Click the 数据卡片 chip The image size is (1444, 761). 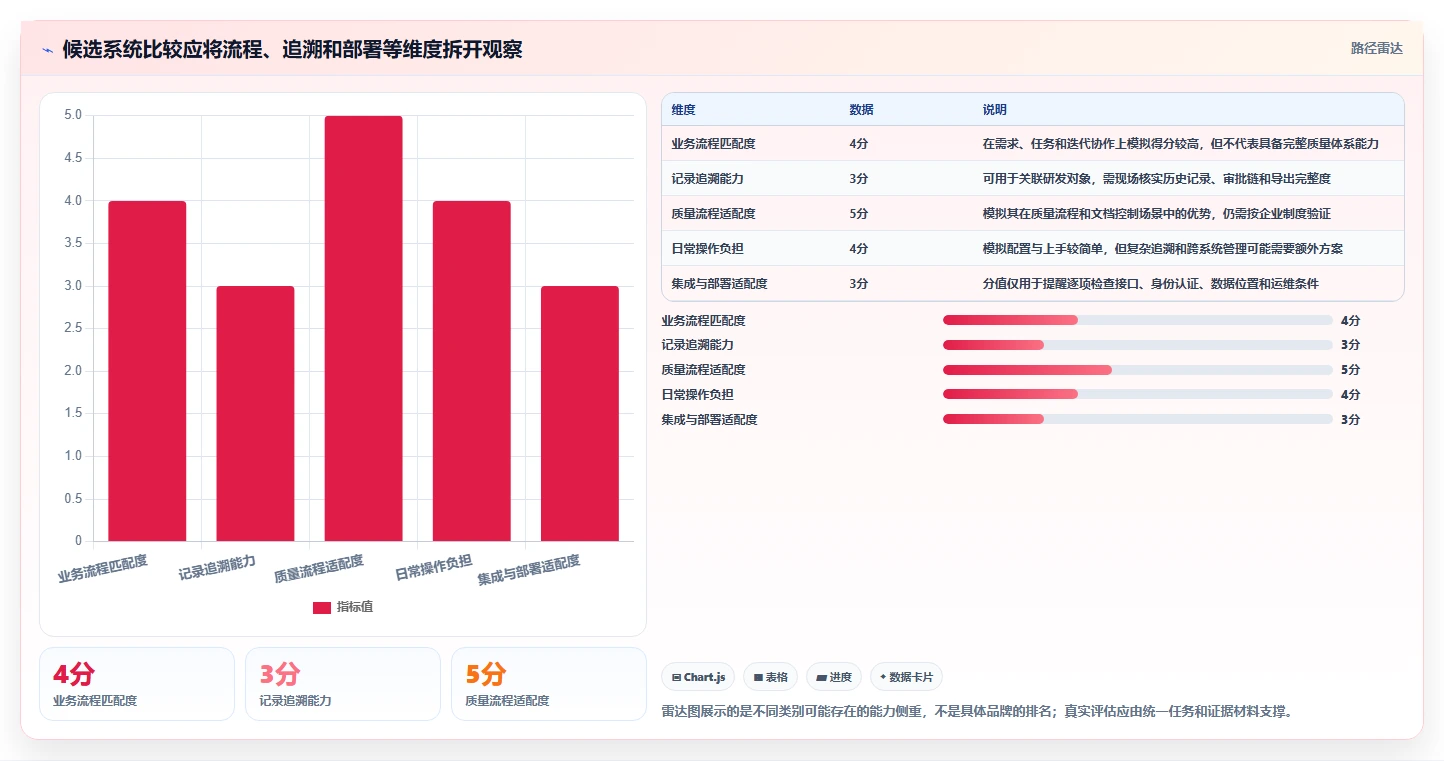pos(906,677)
